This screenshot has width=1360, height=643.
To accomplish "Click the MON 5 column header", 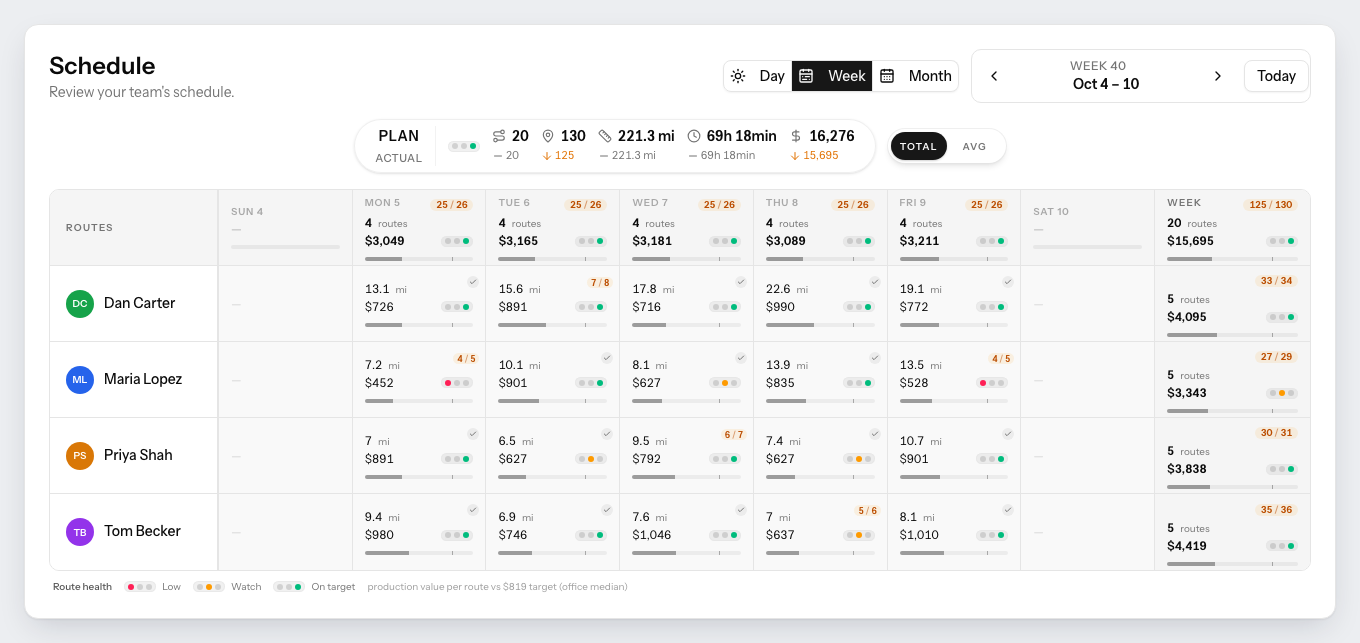I will click(x=419, y=227).
